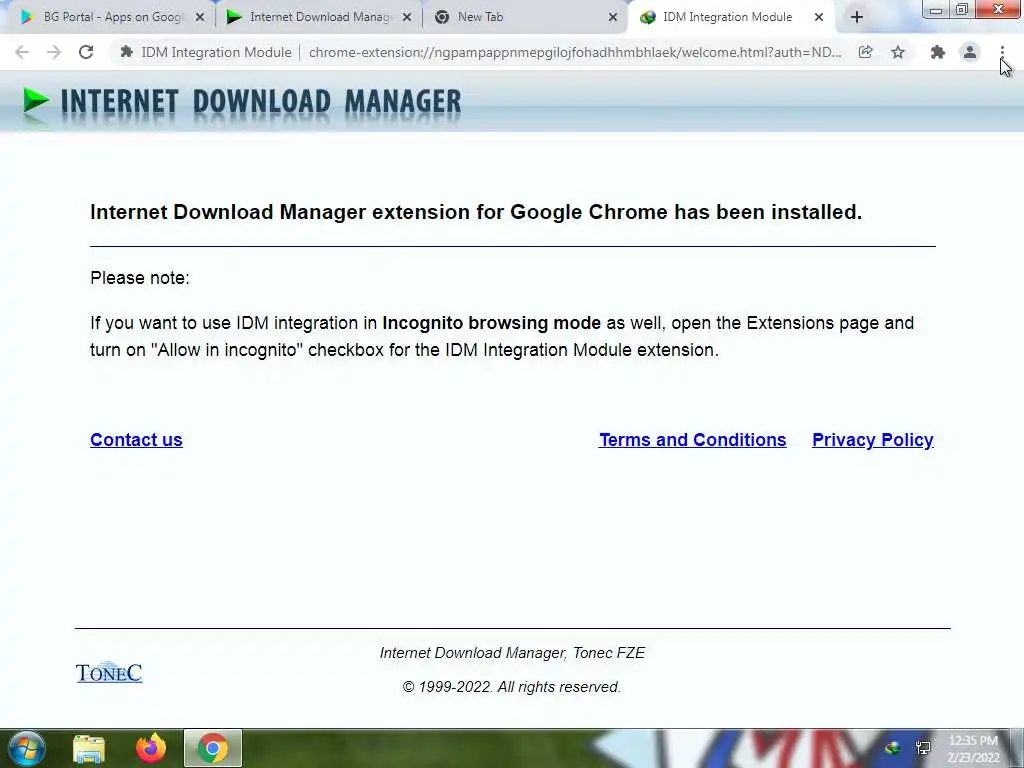The width and height of the screenshot is (1024, 768).
Task: Open a new tab with plus button
Action: (x=857, y=17)
